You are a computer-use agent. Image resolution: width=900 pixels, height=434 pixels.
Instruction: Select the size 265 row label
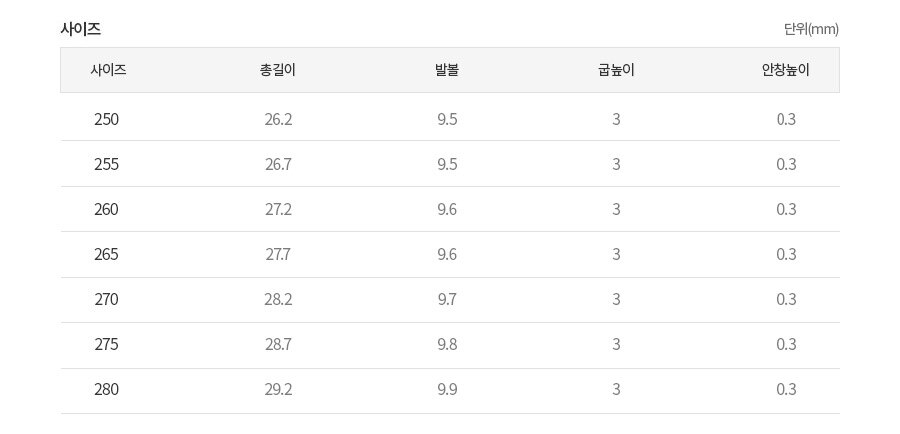106,254
